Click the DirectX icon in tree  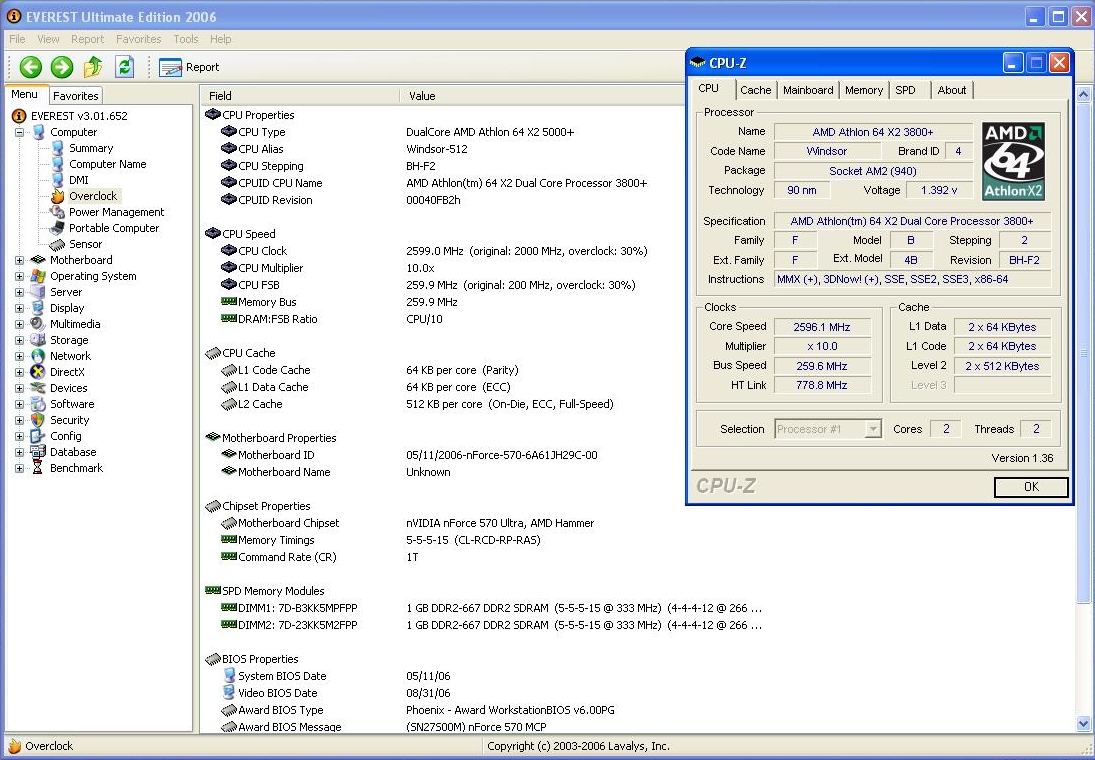pyautogui.click(x=38, y=372)
